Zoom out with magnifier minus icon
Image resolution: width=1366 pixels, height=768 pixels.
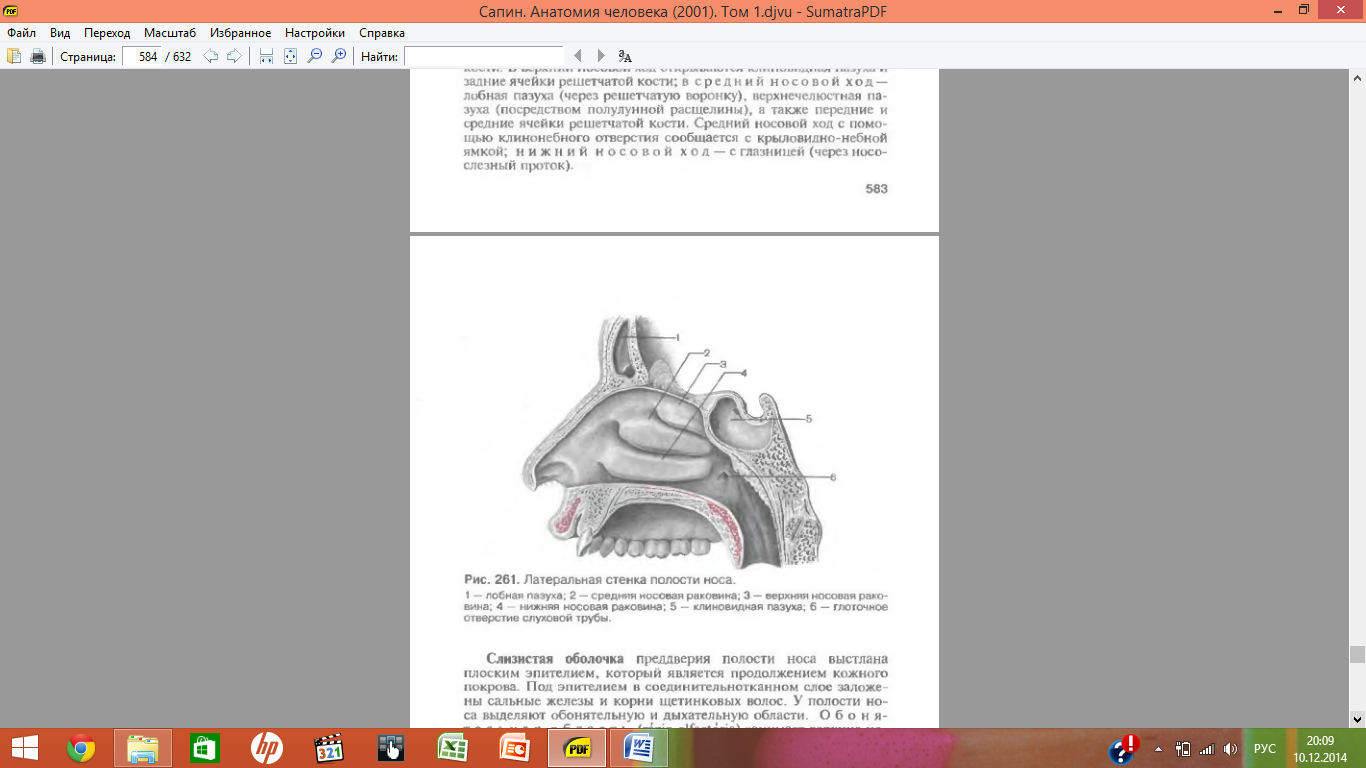tap(314, 56)
